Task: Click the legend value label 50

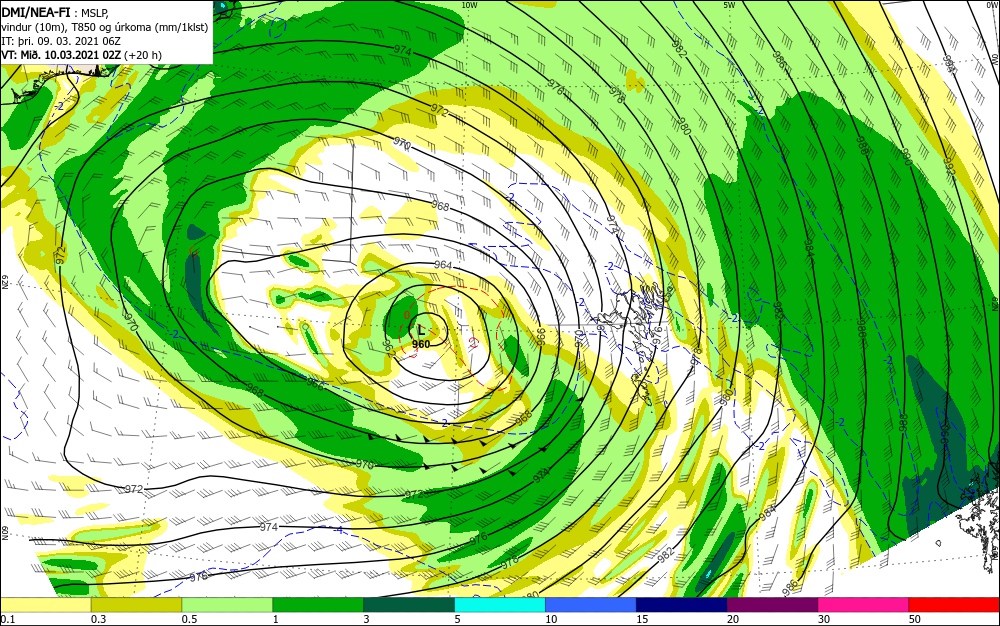Action: 915,619
